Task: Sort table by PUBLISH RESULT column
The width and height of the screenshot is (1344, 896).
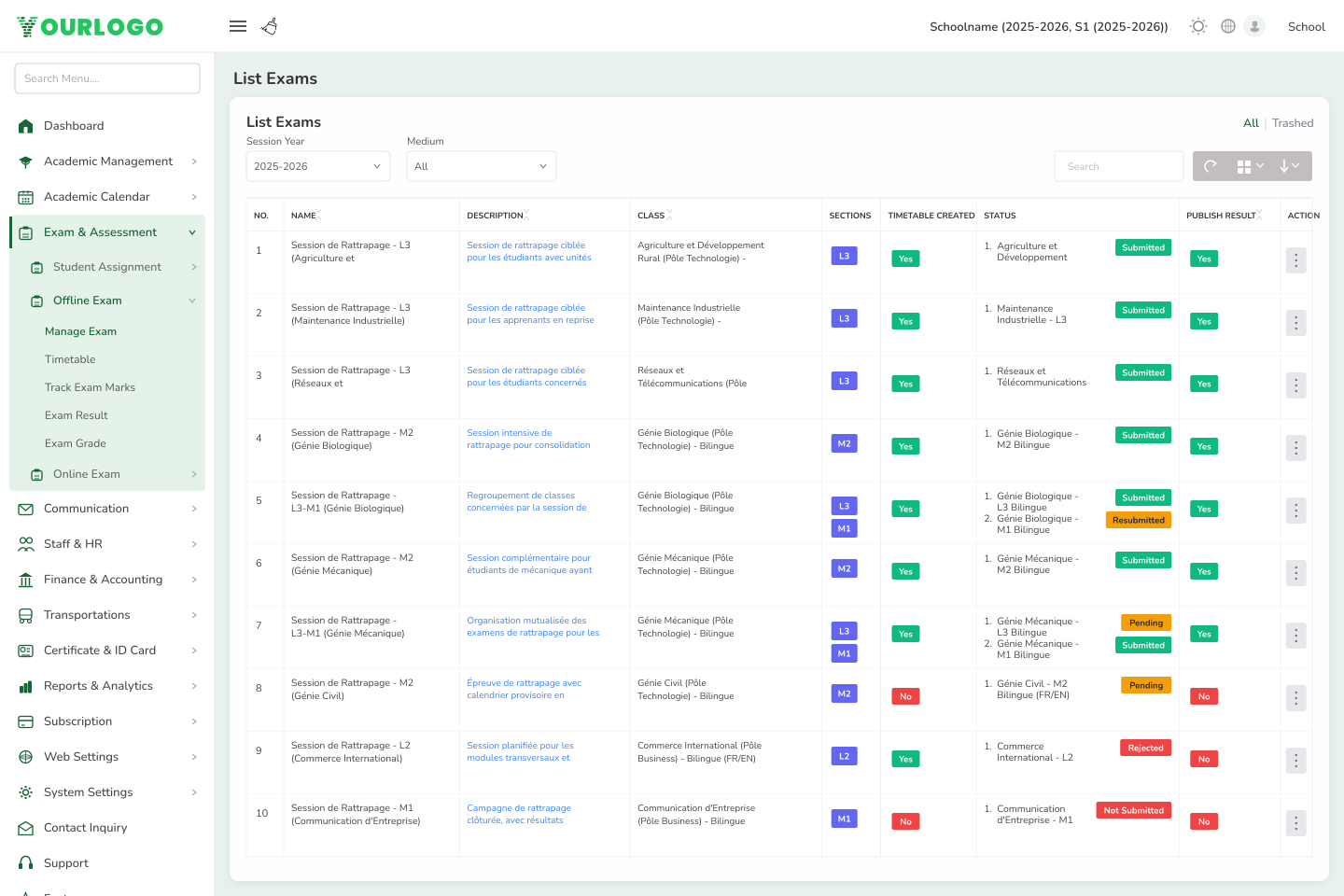Action: coord(1225,216)
